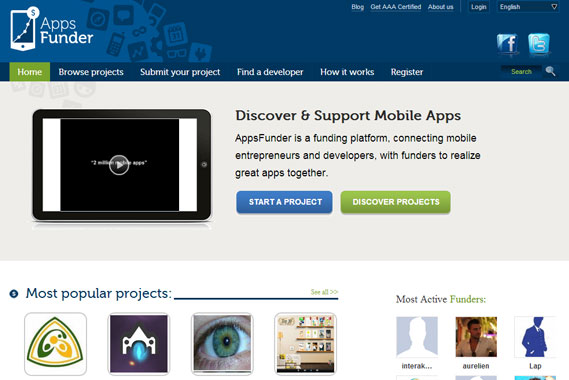Click the search magnifier icon
569x380 pixels.
[550, 71]
